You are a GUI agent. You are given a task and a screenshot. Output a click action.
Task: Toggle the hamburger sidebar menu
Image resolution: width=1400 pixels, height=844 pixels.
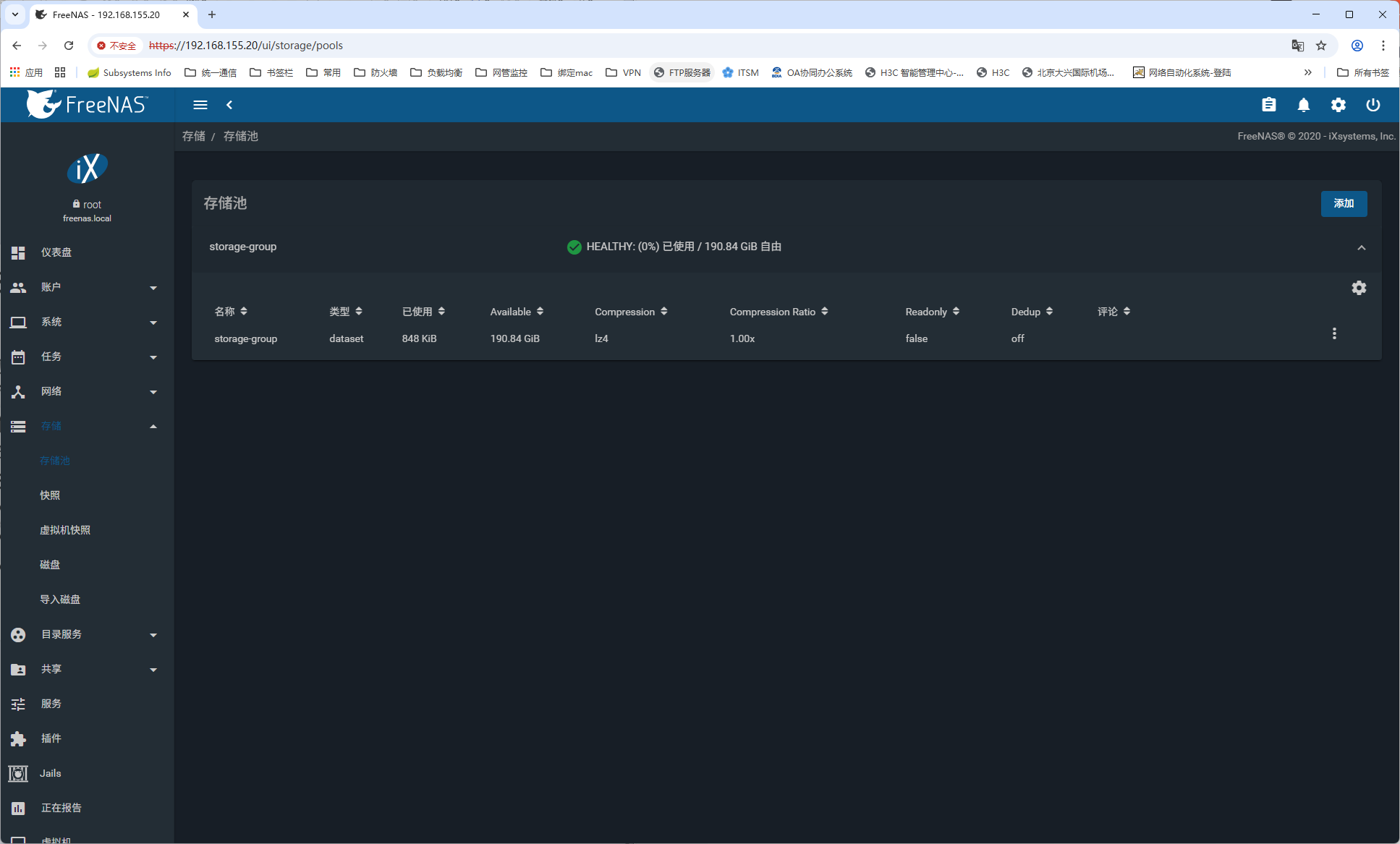(200, 105)
